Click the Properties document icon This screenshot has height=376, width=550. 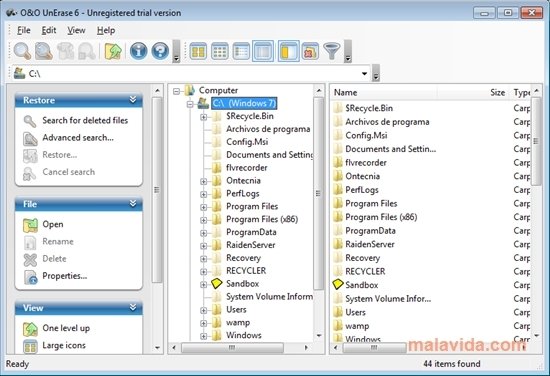point(31,277)
